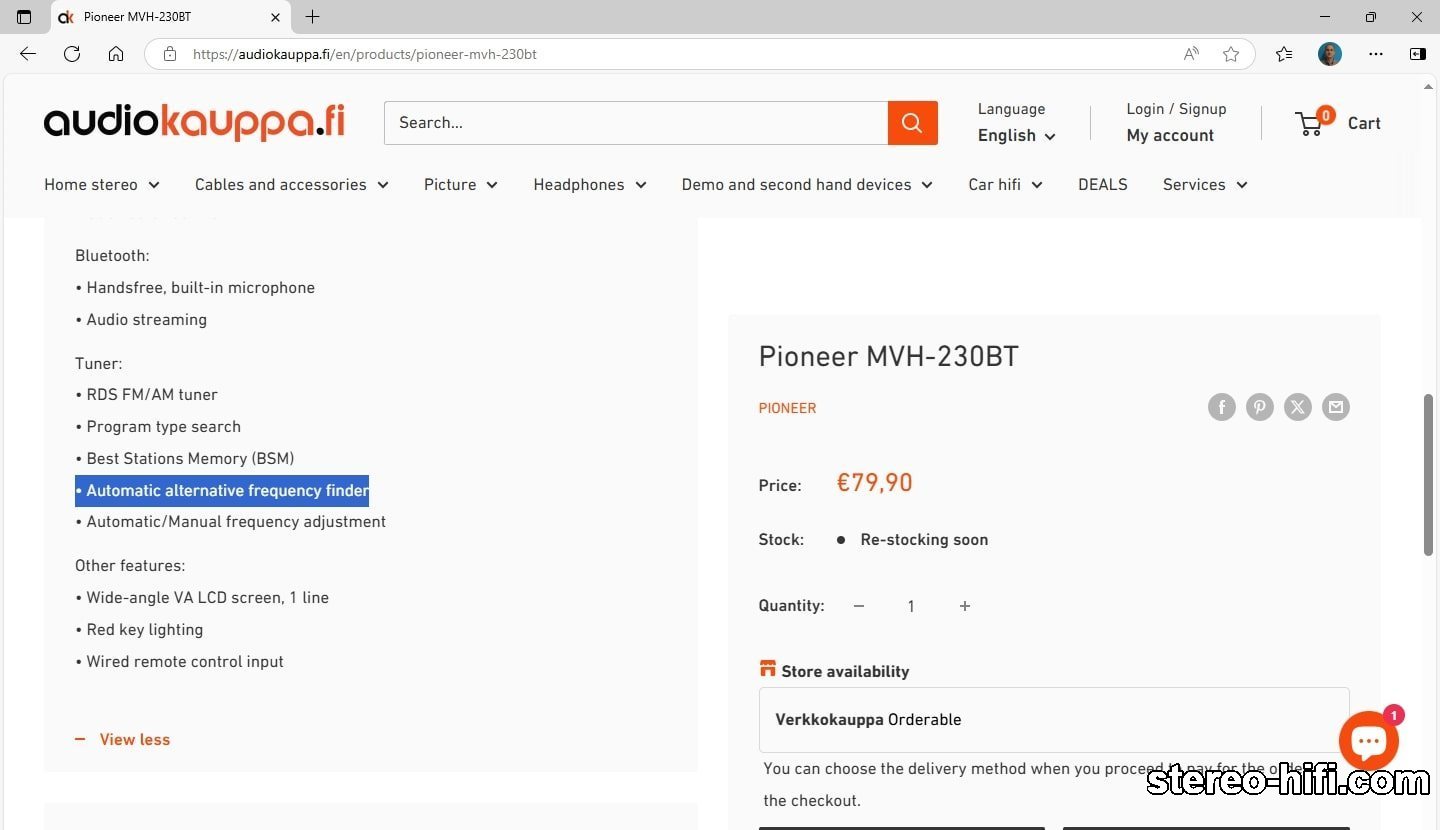Image resolution: width=1440 pixels, height=830 pixels.
Task: Collapse description with View less
Action: pyautogui.click(x=122, y=740)
